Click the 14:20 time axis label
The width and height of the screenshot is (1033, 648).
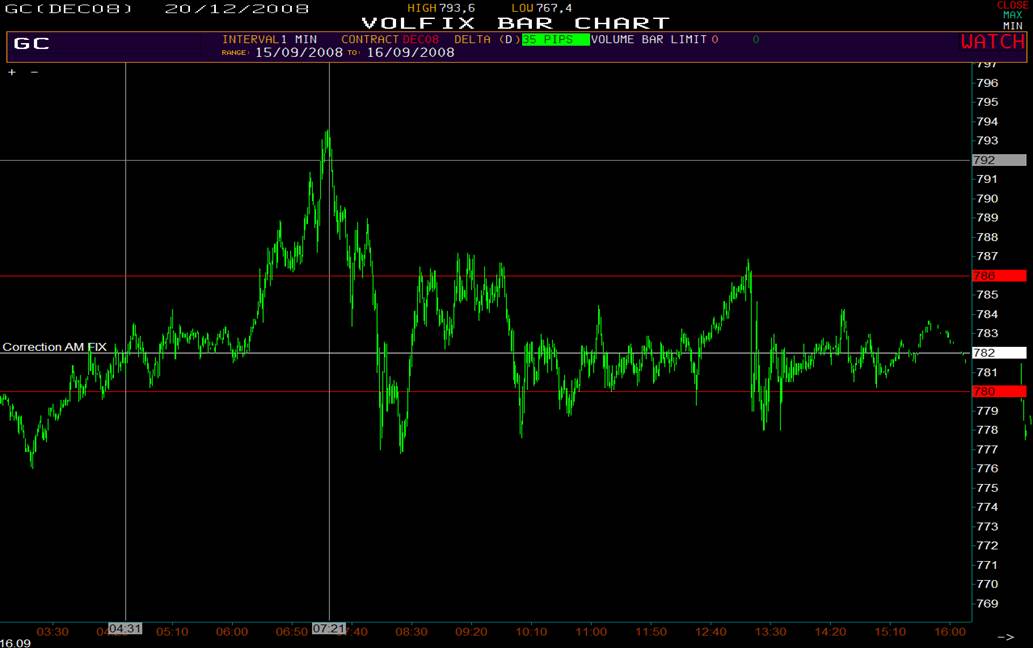(830, 632)
